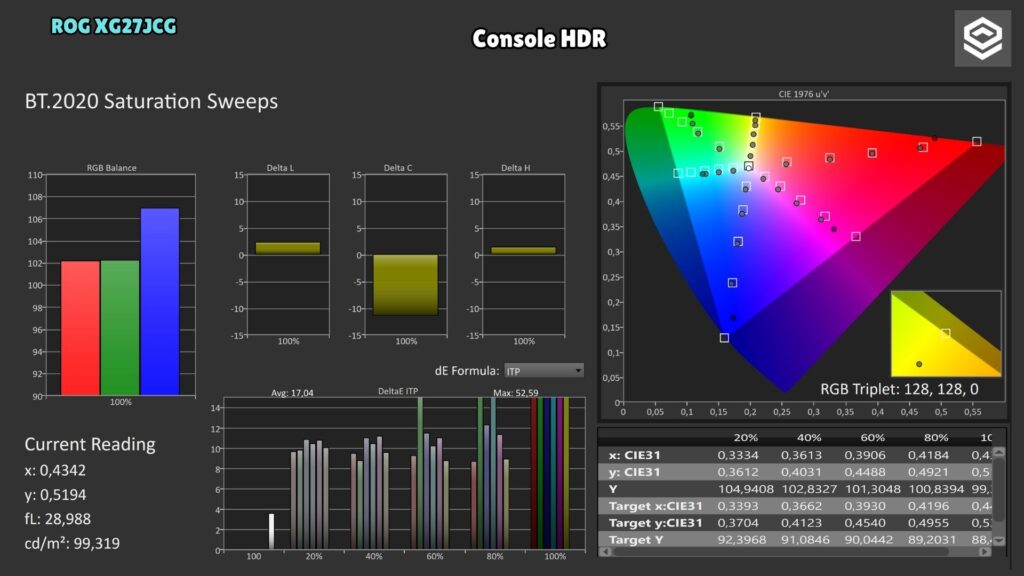Click the 'y: 0,5194' current reading

point(55,495)
